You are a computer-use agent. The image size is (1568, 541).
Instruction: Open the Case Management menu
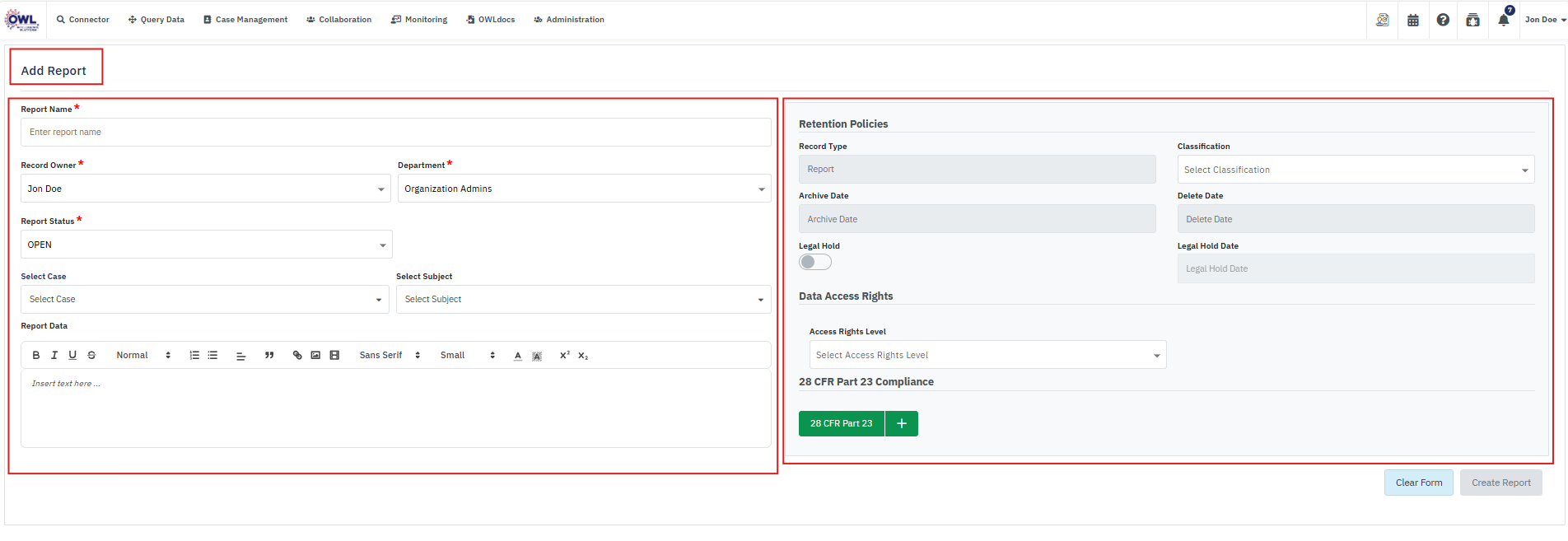click(x=245, y=20)
